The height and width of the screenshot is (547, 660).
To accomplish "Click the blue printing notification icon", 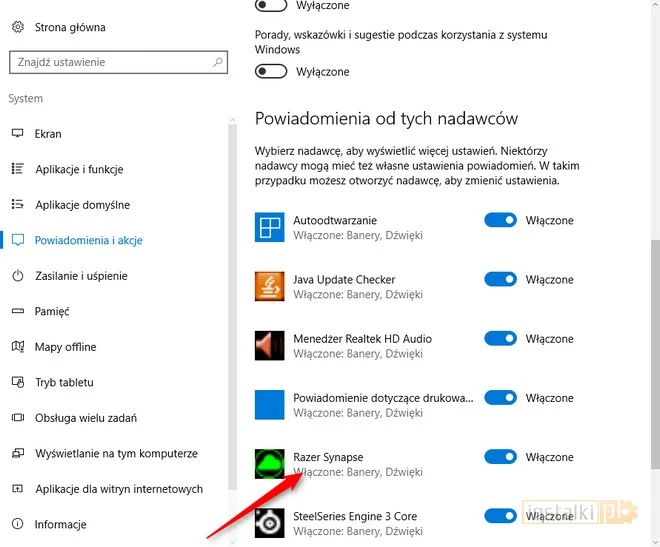I will [x=270, y=405].
